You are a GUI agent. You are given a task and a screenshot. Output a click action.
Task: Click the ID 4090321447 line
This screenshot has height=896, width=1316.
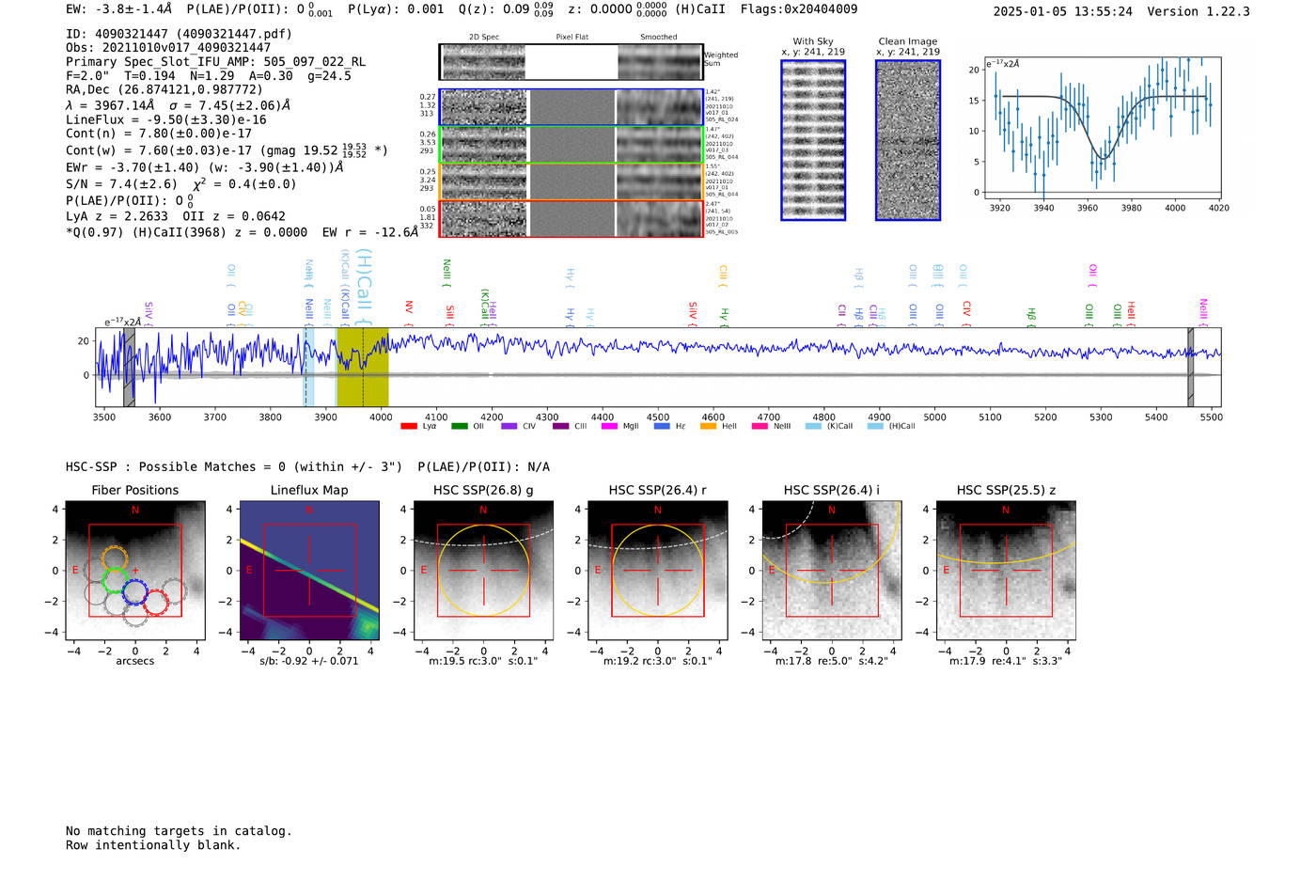179,34
